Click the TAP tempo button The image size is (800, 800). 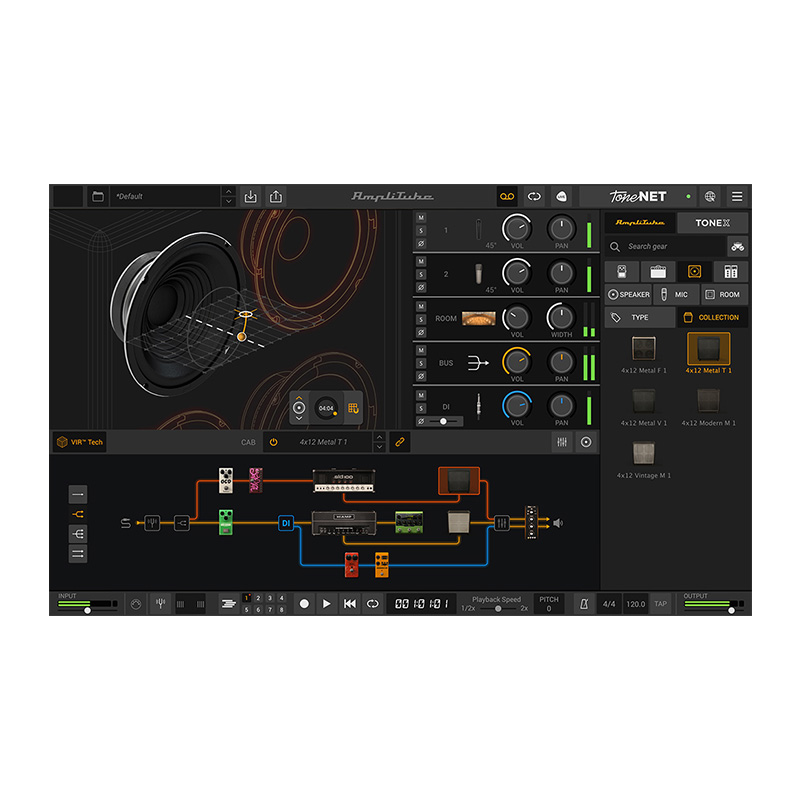click(x=660, y=604)
